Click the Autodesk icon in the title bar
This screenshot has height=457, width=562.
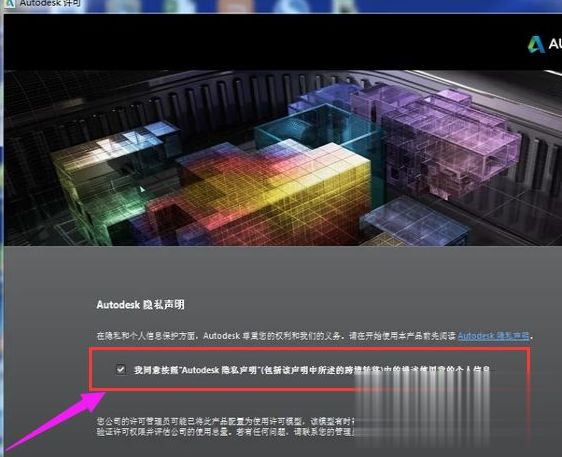point(10,4)
